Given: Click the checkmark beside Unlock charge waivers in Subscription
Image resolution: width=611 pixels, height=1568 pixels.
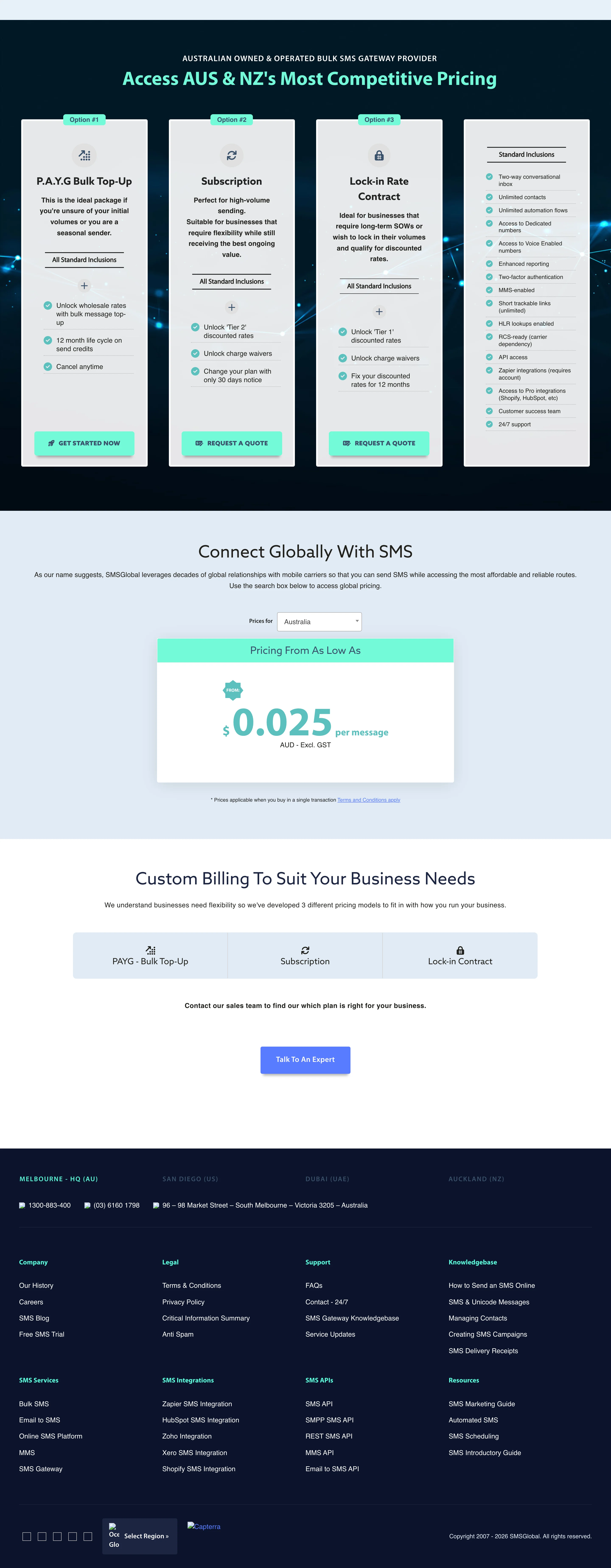Looking at the screenshot, I should (x=195, y=353).
